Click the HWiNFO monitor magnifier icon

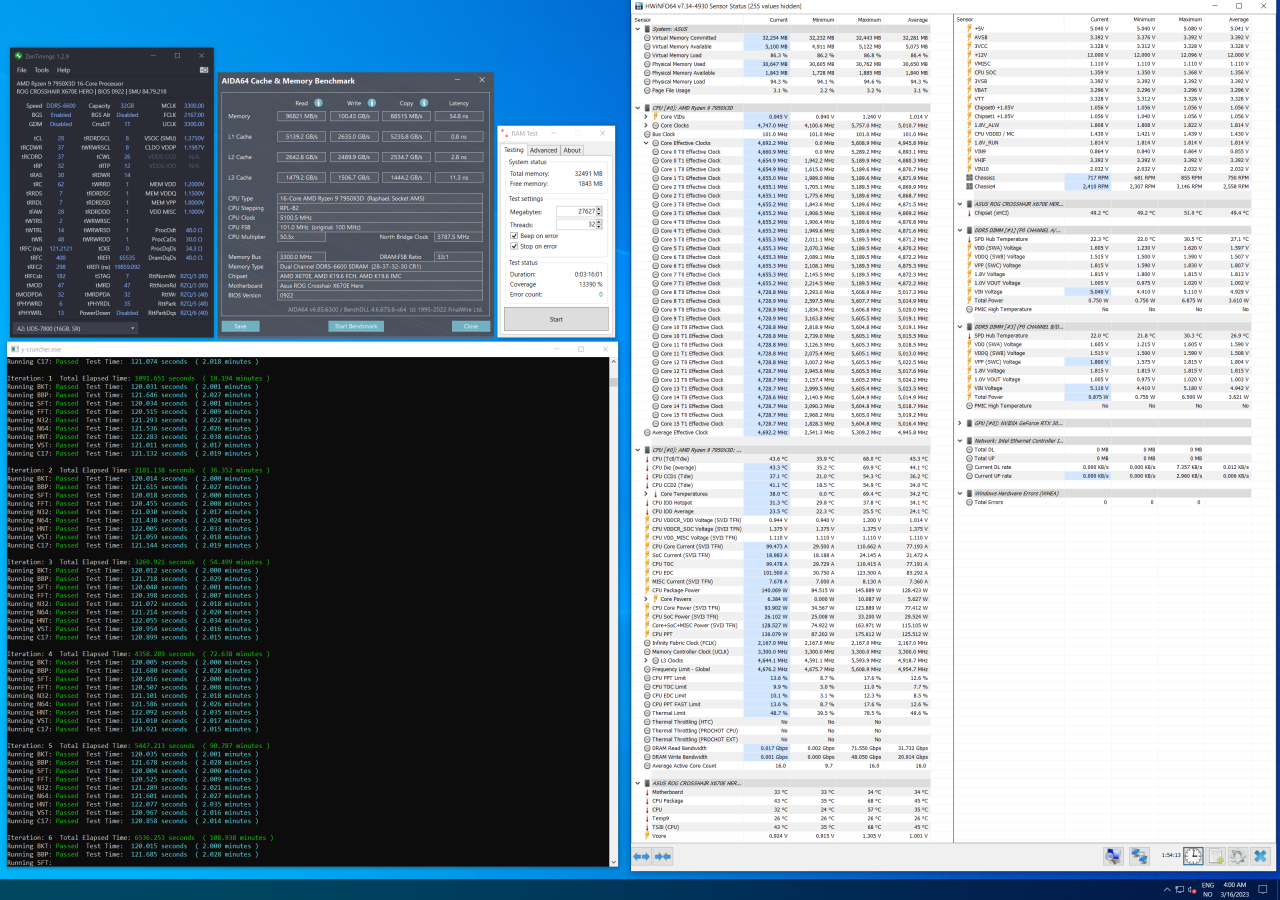[1113, 856]
